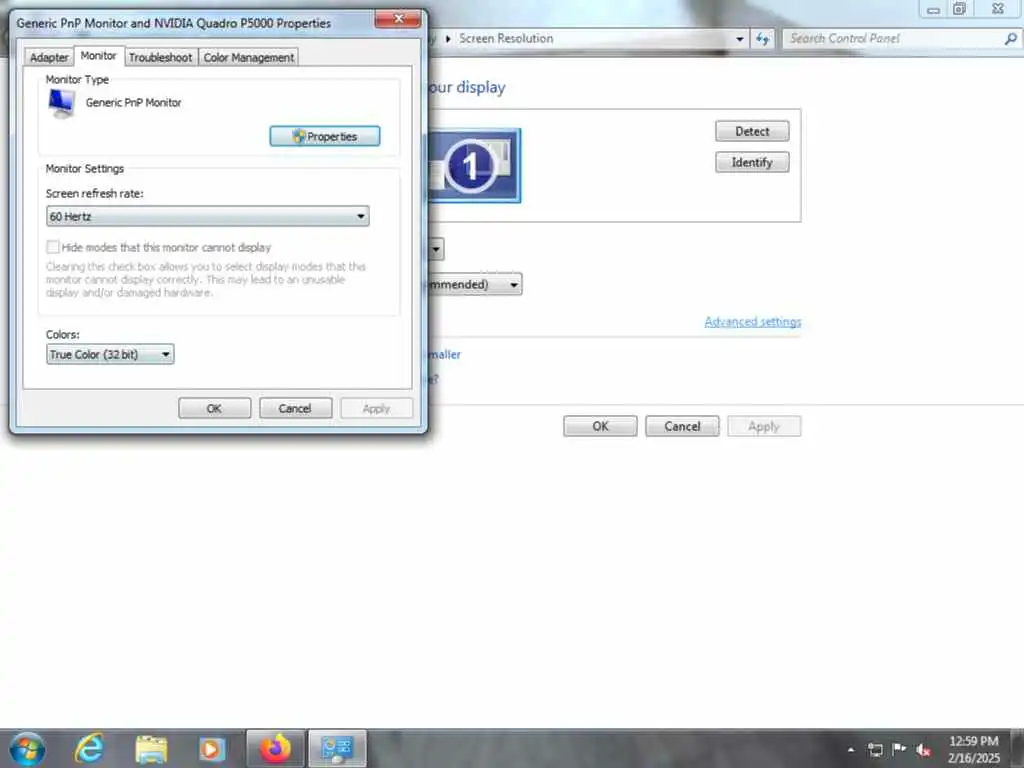Open the Colors True Color dropdown
This screenshot has height=768, width=1024.
pos(110,355)
